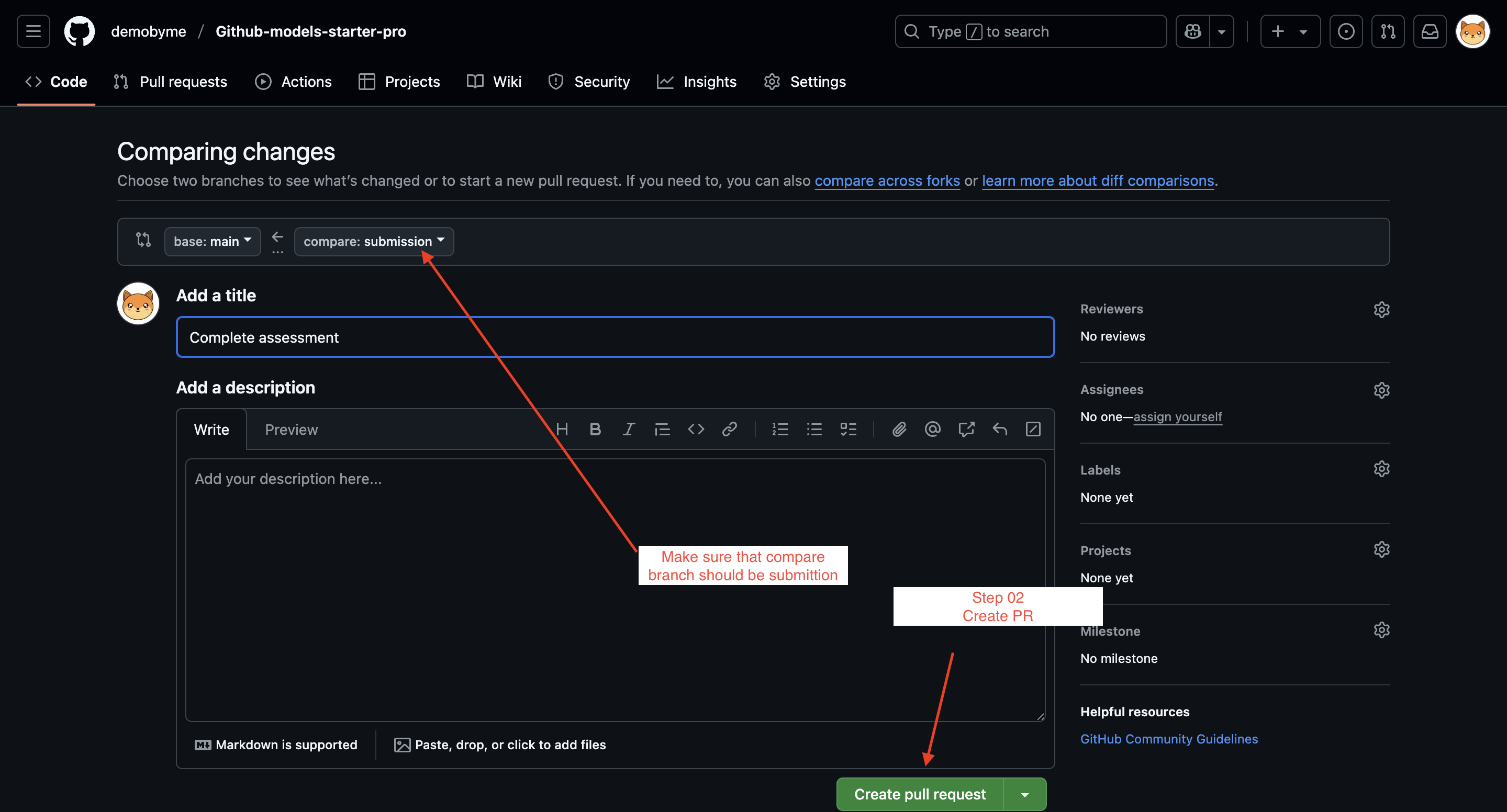Open the Labels gear settings
This screenshot has height=812, width=1507.
(x=1381, y=468)
